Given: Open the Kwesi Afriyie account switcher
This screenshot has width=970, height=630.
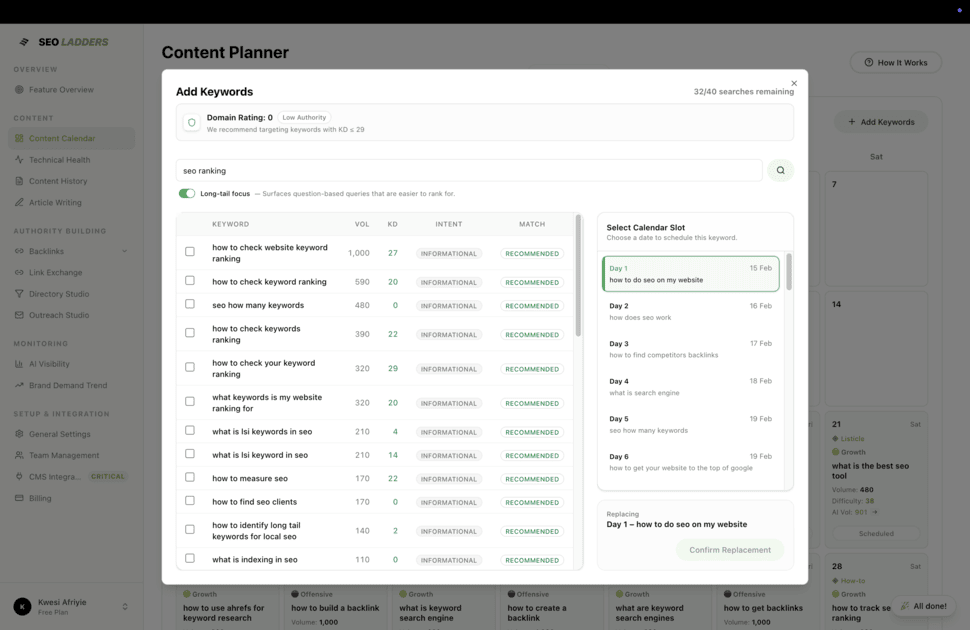Looking at the screenshot, I should [x=125, y=606].
